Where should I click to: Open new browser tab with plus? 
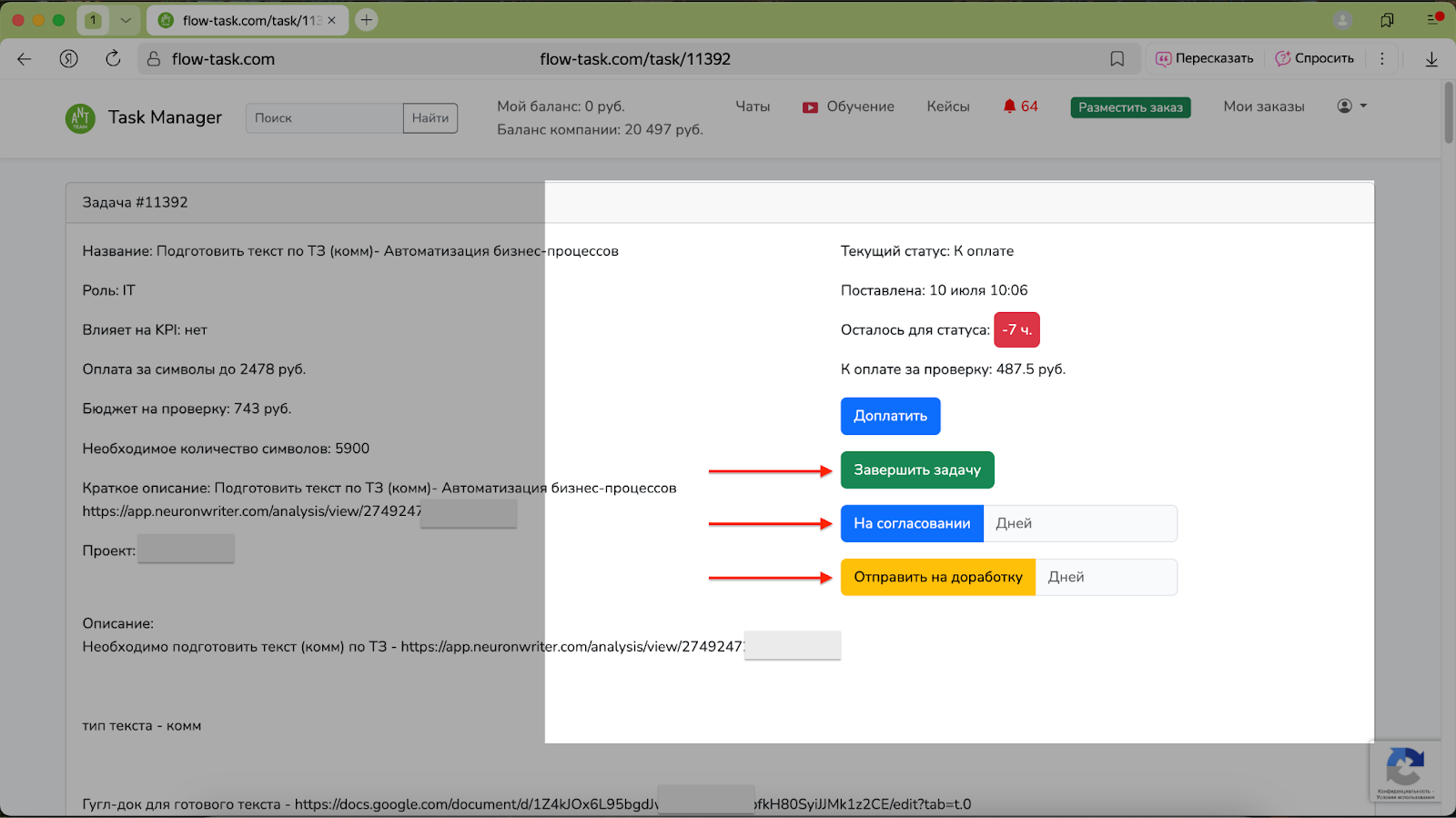367,20
